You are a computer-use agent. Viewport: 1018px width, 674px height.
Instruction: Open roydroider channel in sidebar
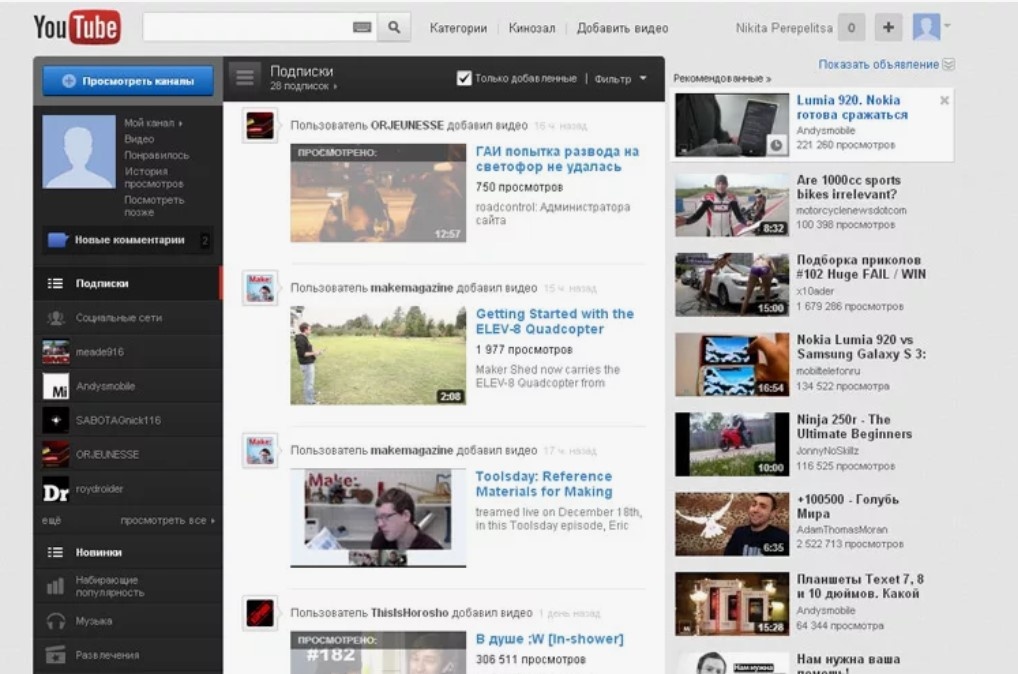point(128,489)
